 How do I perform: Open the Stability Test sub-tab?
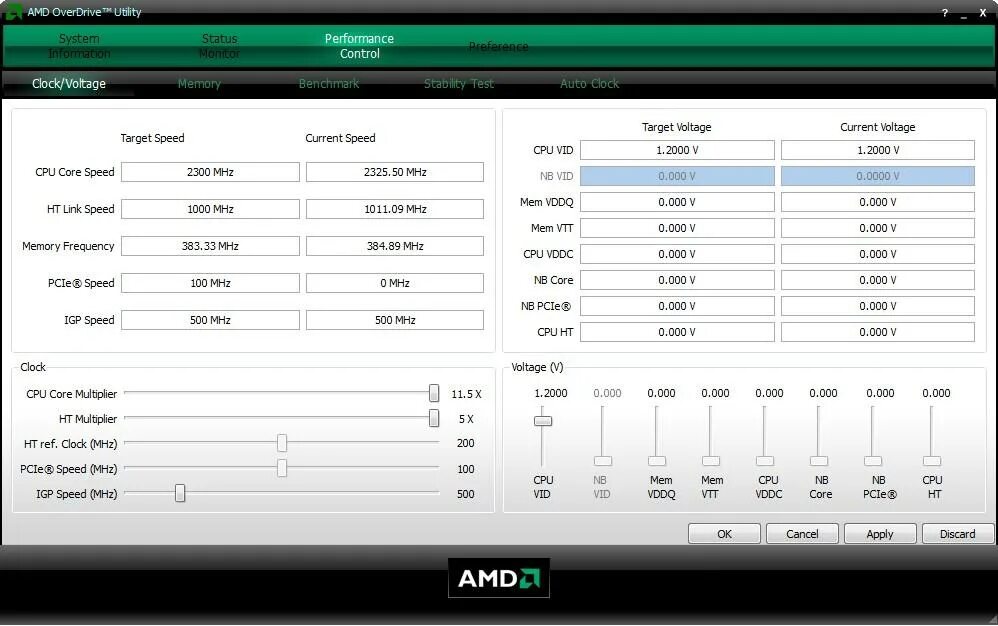(459, 84)
